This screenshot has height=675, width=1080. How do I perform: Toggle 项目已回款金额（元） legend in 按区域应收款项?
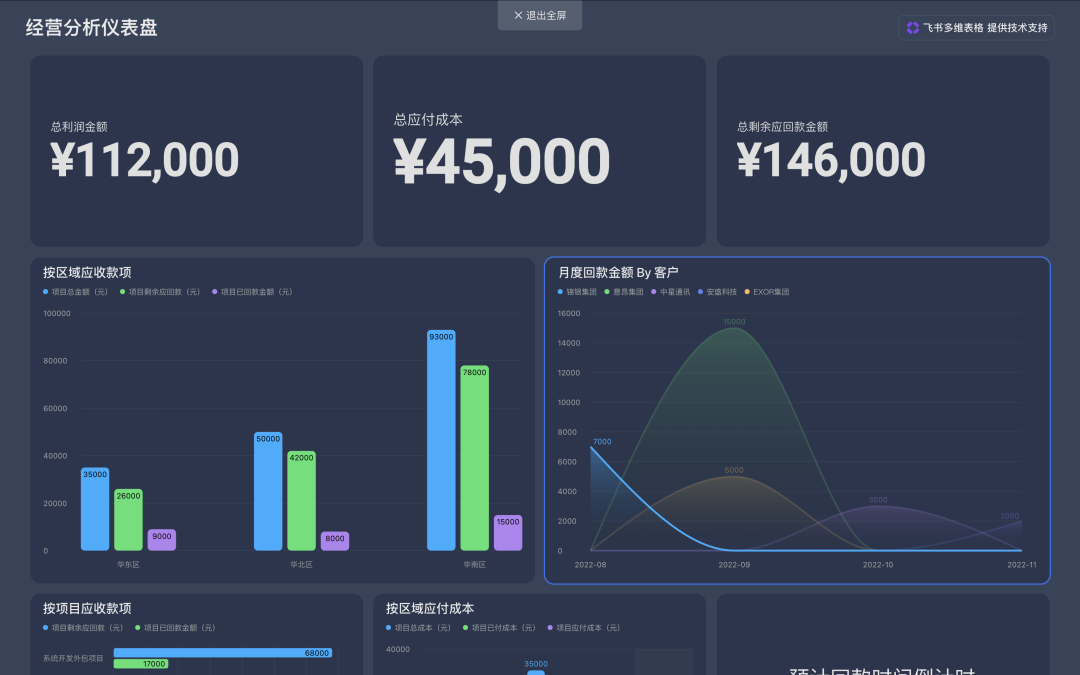point(253,292)
